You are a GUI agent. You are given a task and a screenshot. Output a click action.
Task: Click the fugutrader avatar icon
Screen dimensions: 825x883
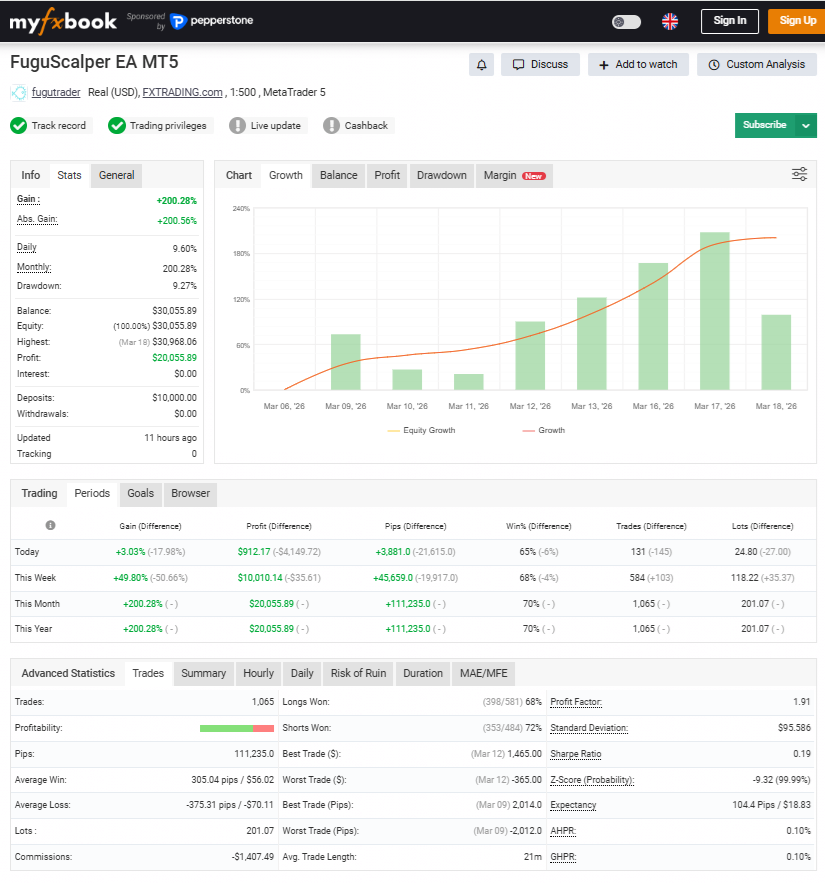pyautogui.click(x=18, y=92)
